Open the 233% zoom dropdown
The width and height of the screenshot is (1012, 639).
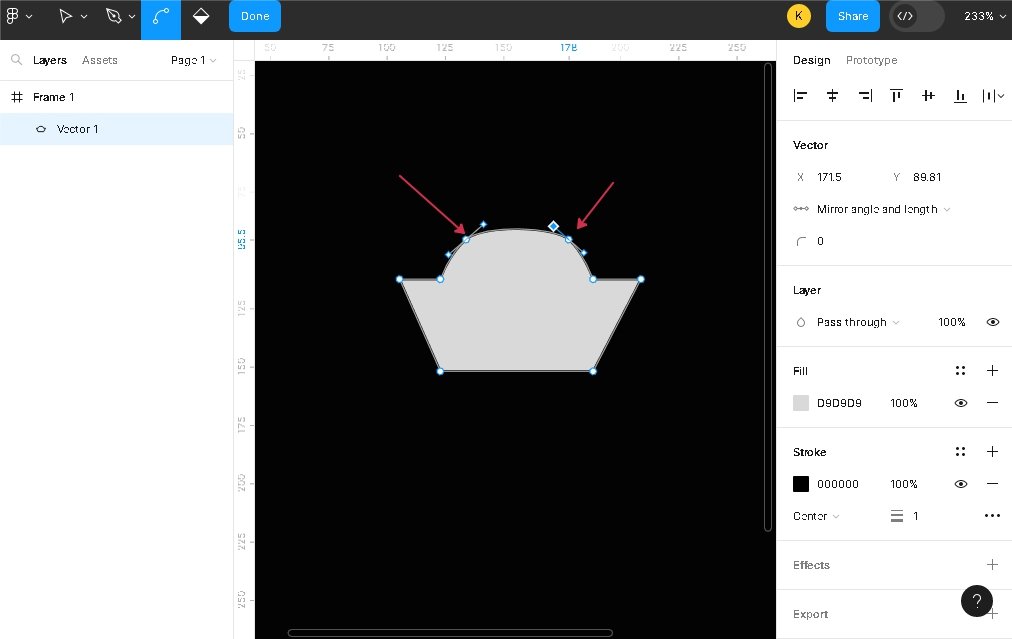(x=984, y=16)
